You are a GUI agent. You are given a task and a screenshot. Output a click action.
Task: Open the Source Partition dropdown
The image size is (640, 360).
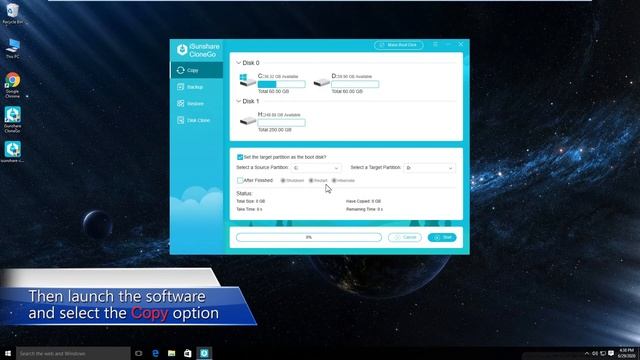pos(316,168)
